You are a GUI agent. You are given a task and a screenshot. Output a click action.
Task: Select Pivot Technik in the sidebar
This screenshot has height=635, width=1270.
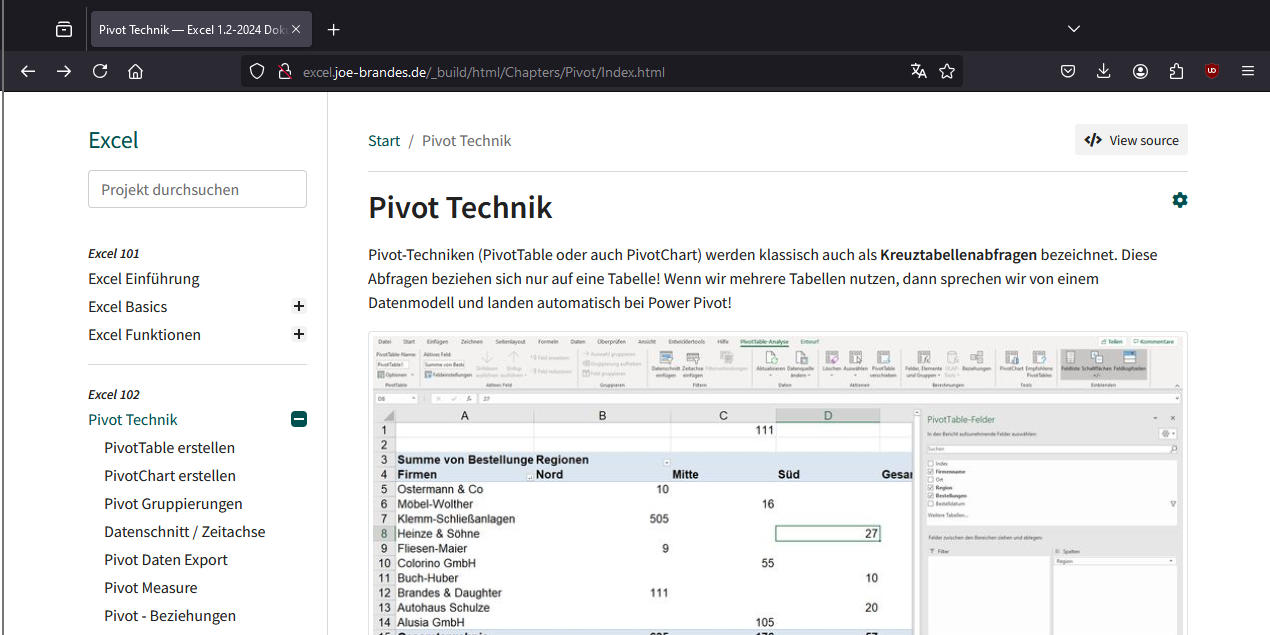pos(133,419)
